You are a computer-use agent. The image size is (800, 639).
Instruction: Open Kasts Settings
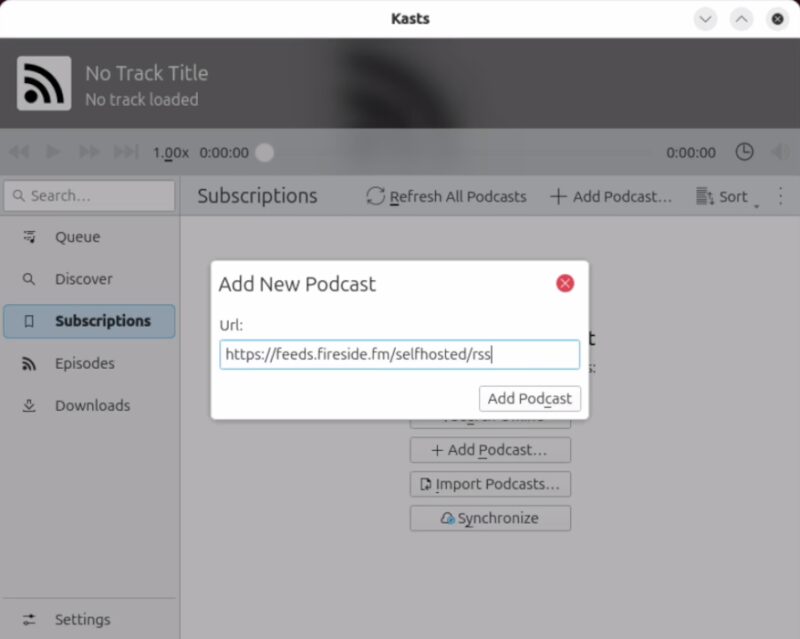(82, 619)
